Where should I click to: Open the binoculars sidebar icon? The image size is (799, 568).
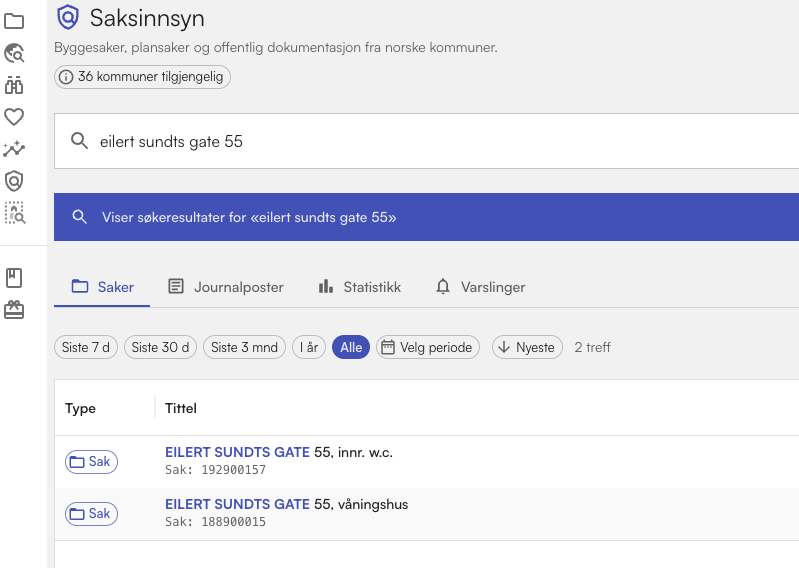coord(14,85)
